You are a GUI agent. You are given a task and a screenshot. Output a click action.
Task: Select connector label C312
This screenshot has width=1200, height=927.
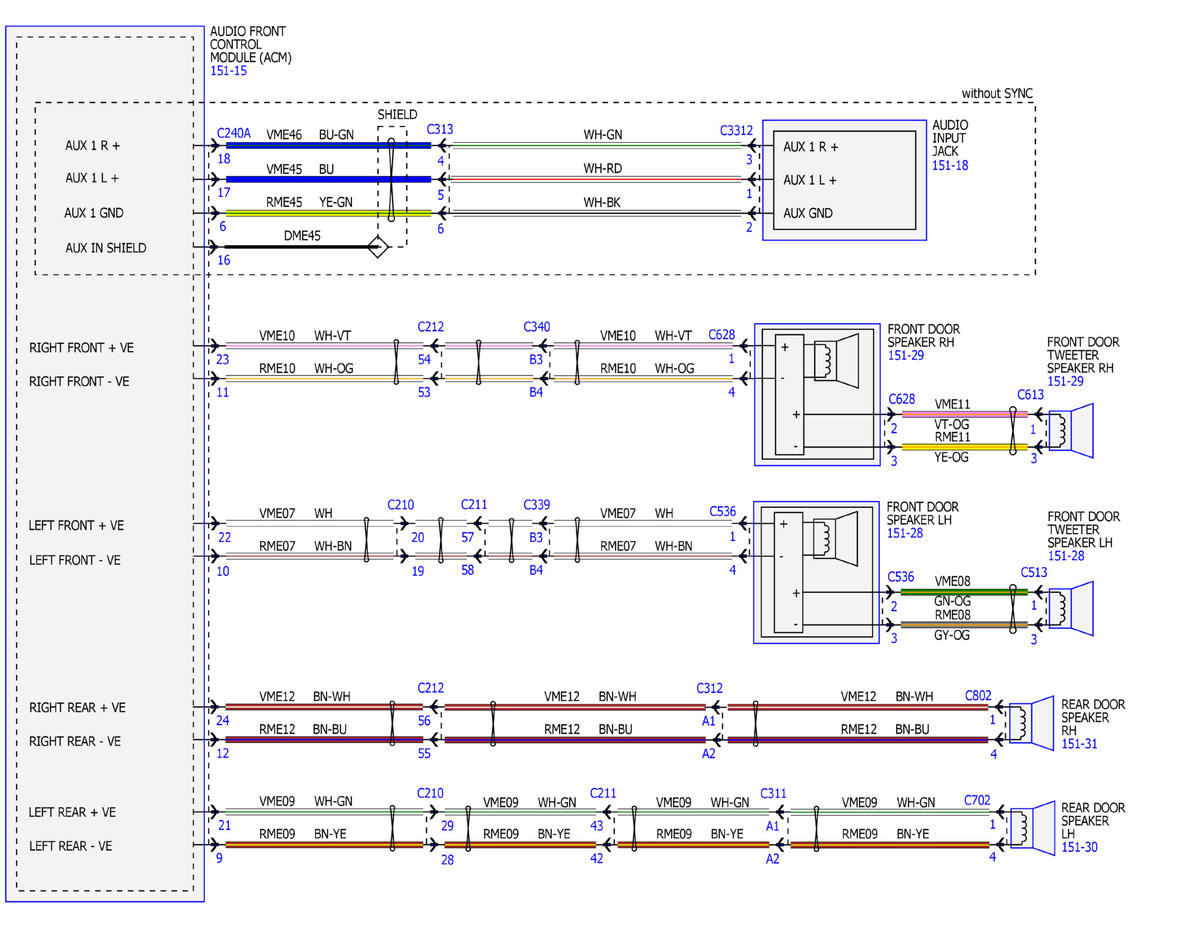(x=709, y=689)
